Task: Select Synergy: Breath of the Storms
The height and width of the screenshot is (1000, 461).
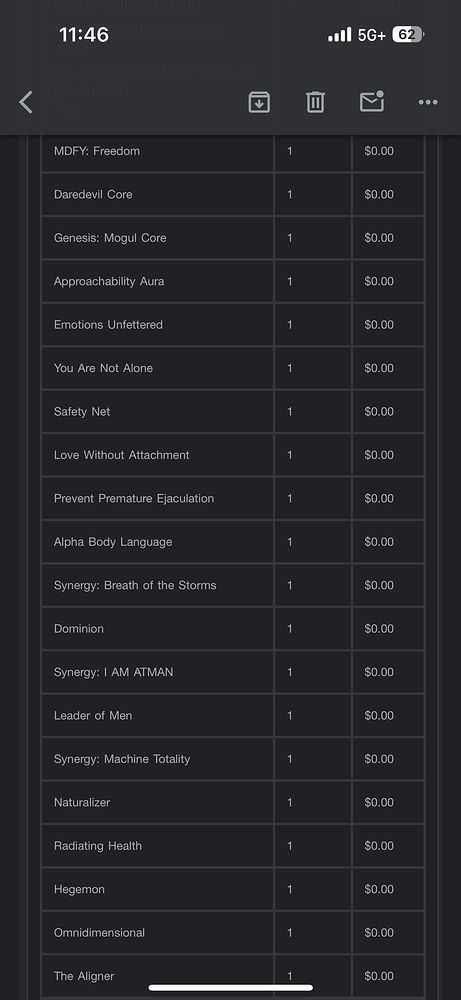Action: pyautogui.click(x=135, y=585)
